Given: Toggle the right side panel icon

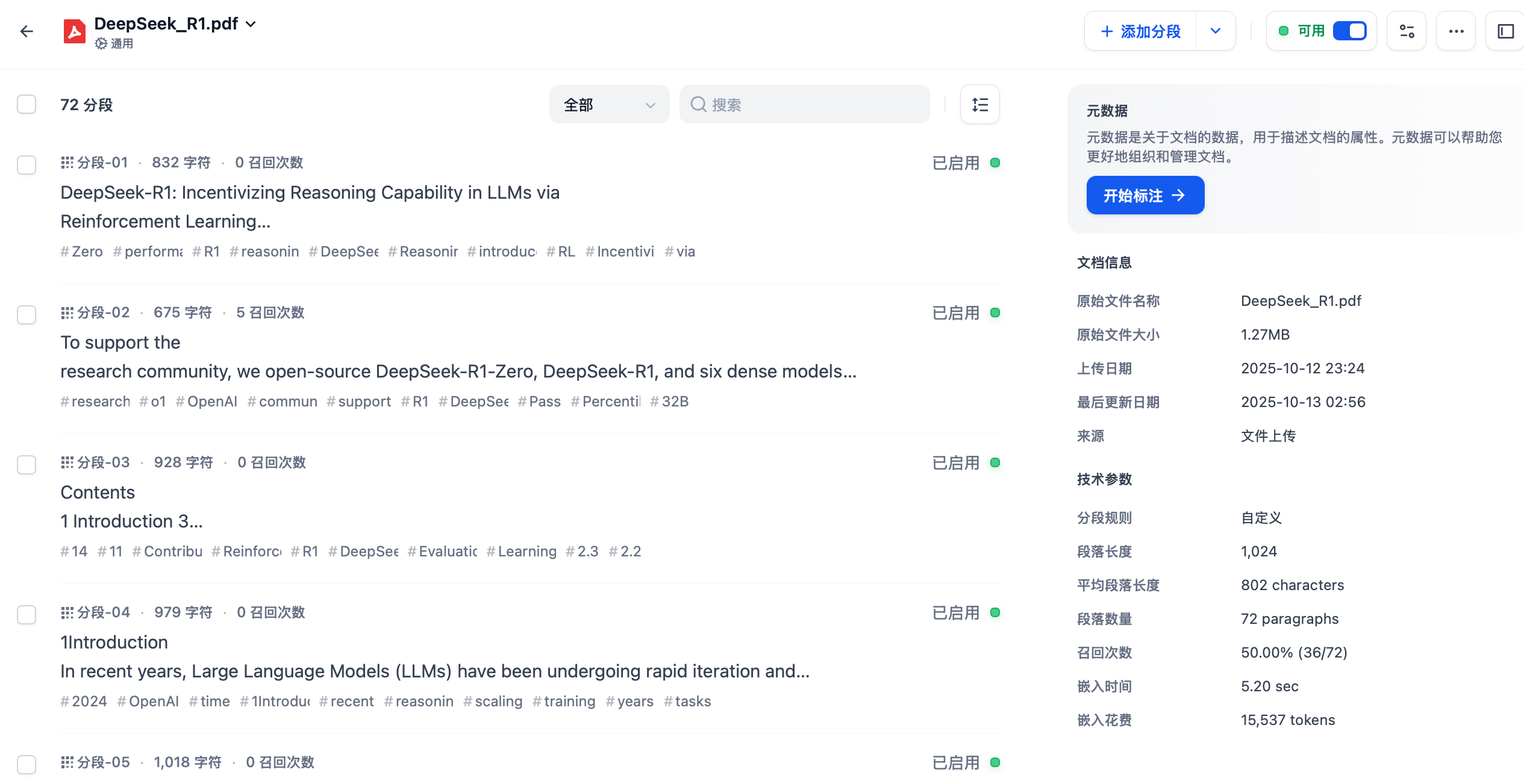Looking at the screenshot, I should coord(1505,31).
